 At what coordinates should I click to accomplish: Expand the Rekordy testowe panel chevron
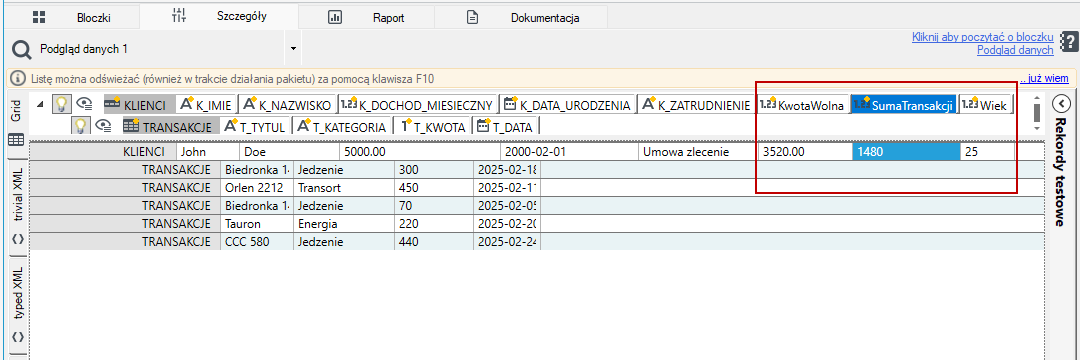coord(1061,104)
